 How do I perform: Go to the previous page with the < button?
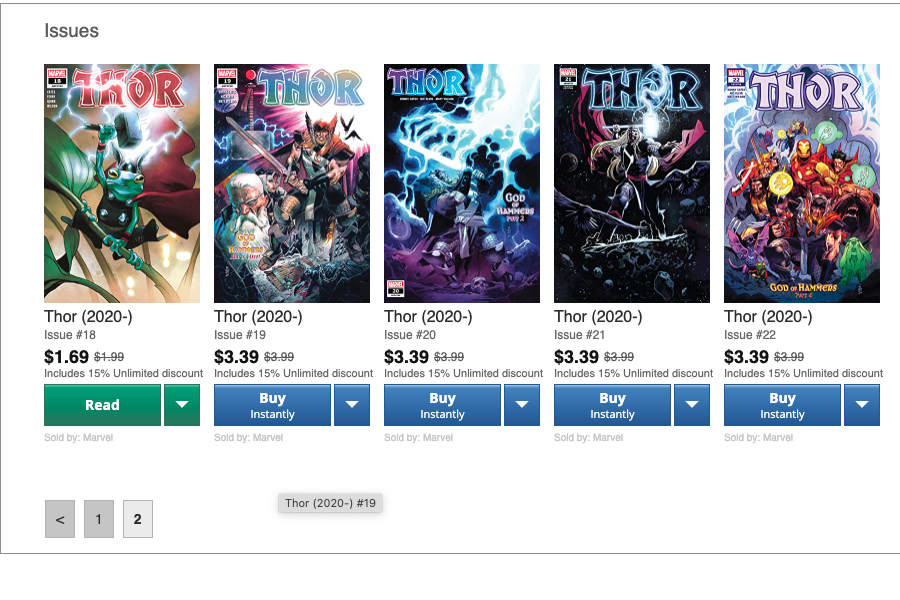click(60, 519)
